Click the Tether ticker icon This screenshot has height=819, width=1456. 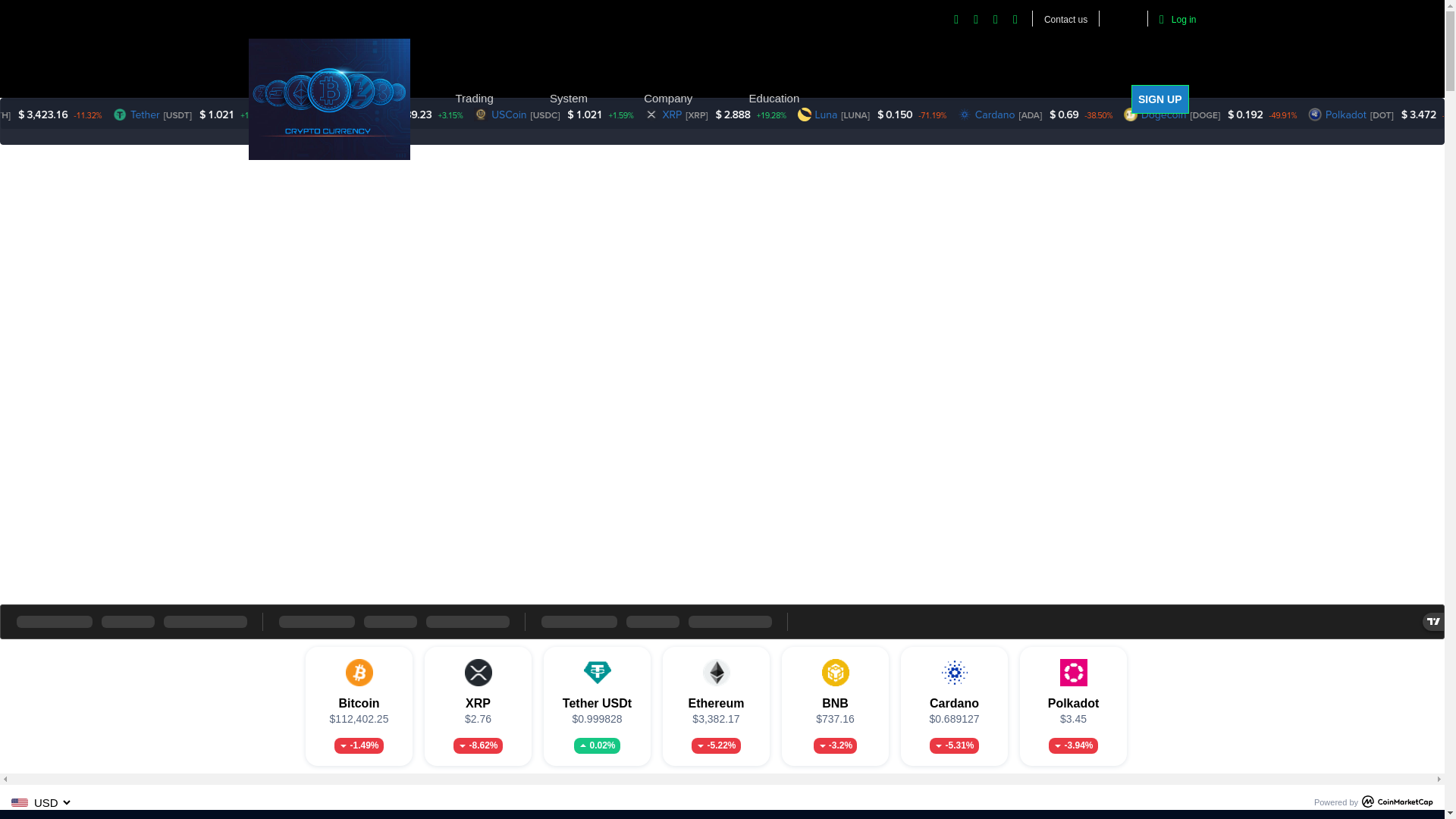click(120, 115)
